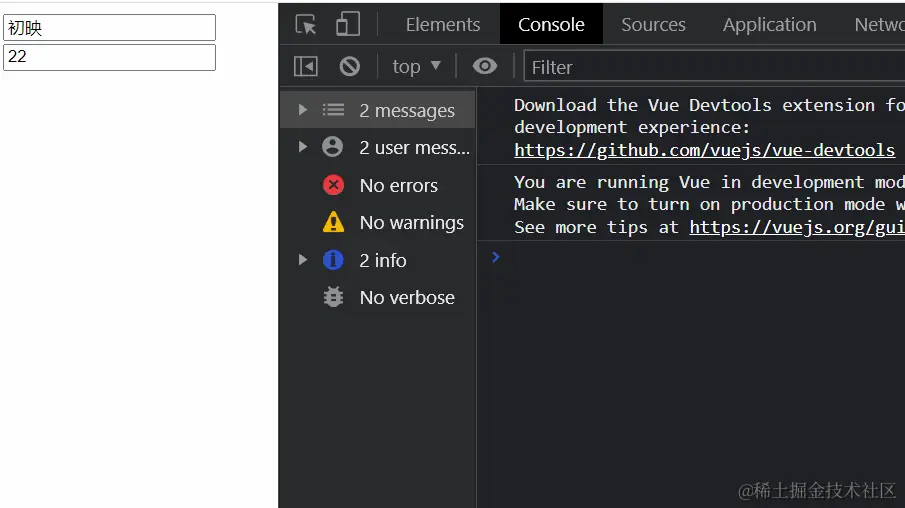The height and width of the screenshot is (508, 905).
Task: Open live expression with the eye icon
Action: click(x=484, y=66)
